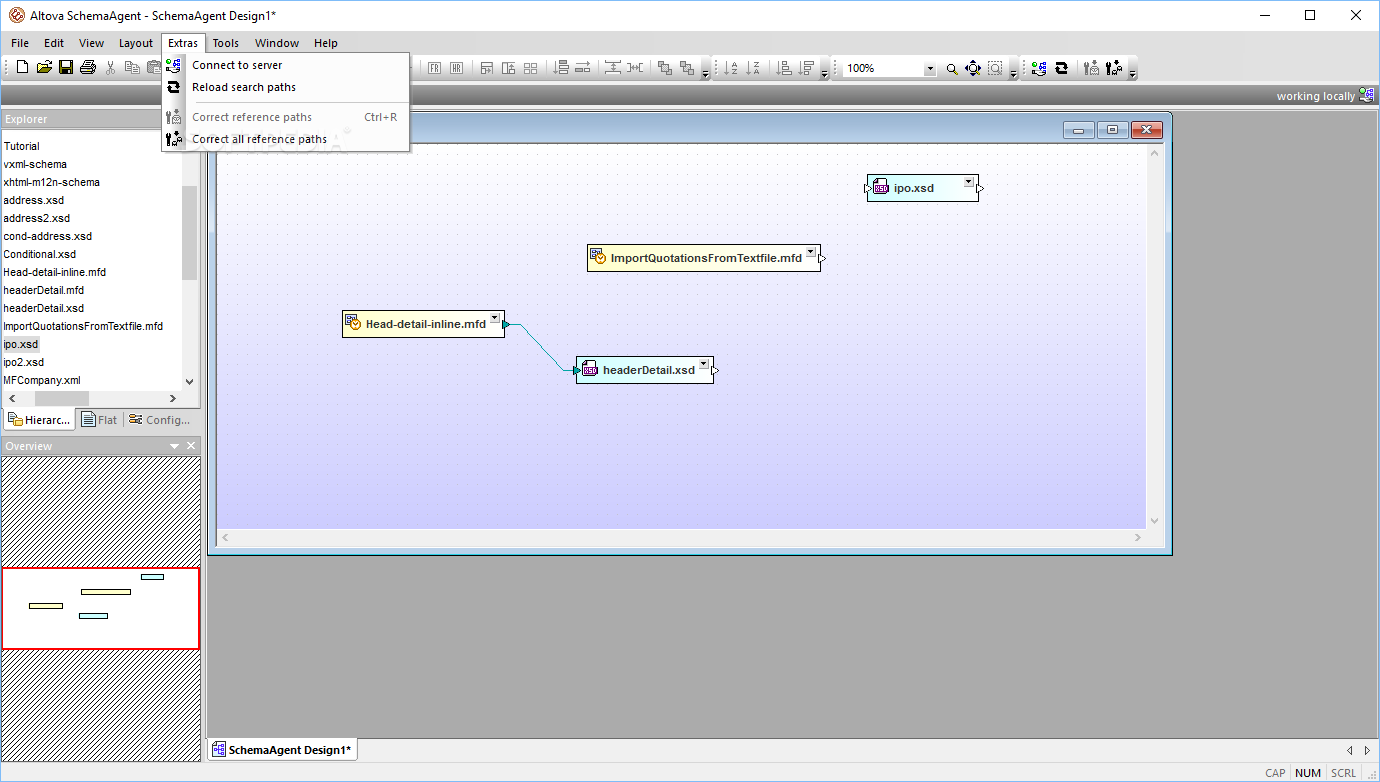Open the zoom percentage dropdown arrow
This screenshot has width=1380, height=782.
(x=930, y=69)
